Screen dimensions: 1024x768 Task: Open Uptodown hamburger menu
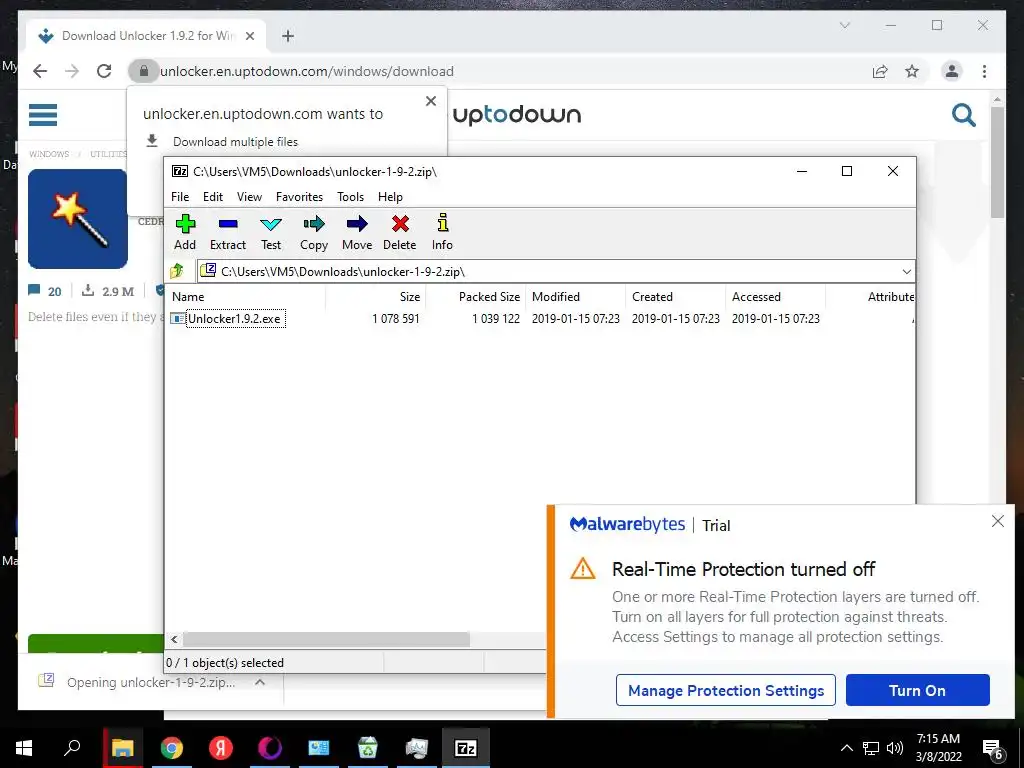coord(43,115)
